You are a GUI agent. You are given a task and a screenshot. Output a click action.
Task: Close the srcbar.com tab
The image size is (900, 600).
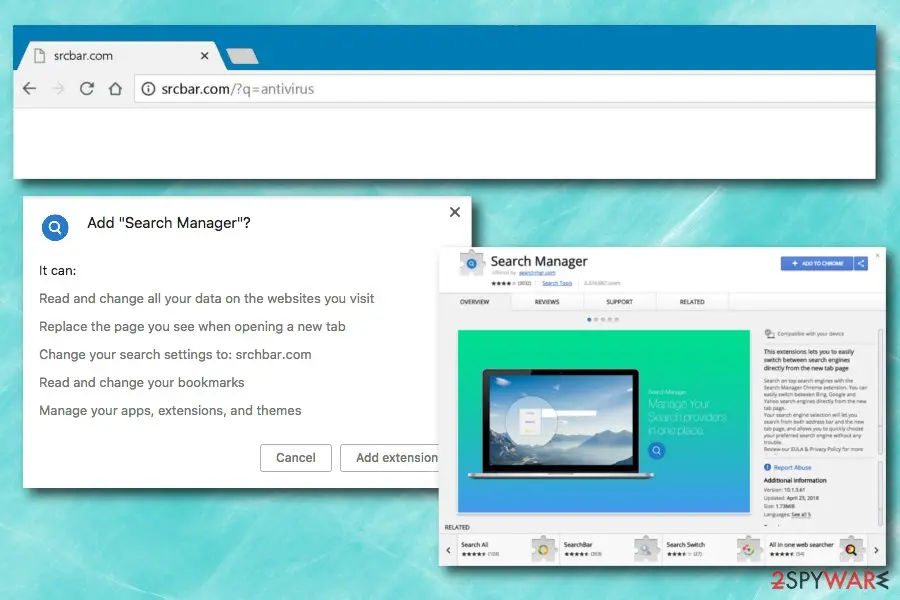[204, 56]
